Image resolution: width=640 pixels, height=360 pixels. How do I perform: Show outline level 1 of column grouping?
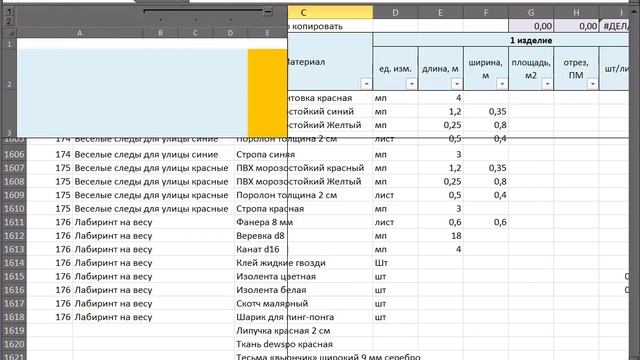(9, 12)
